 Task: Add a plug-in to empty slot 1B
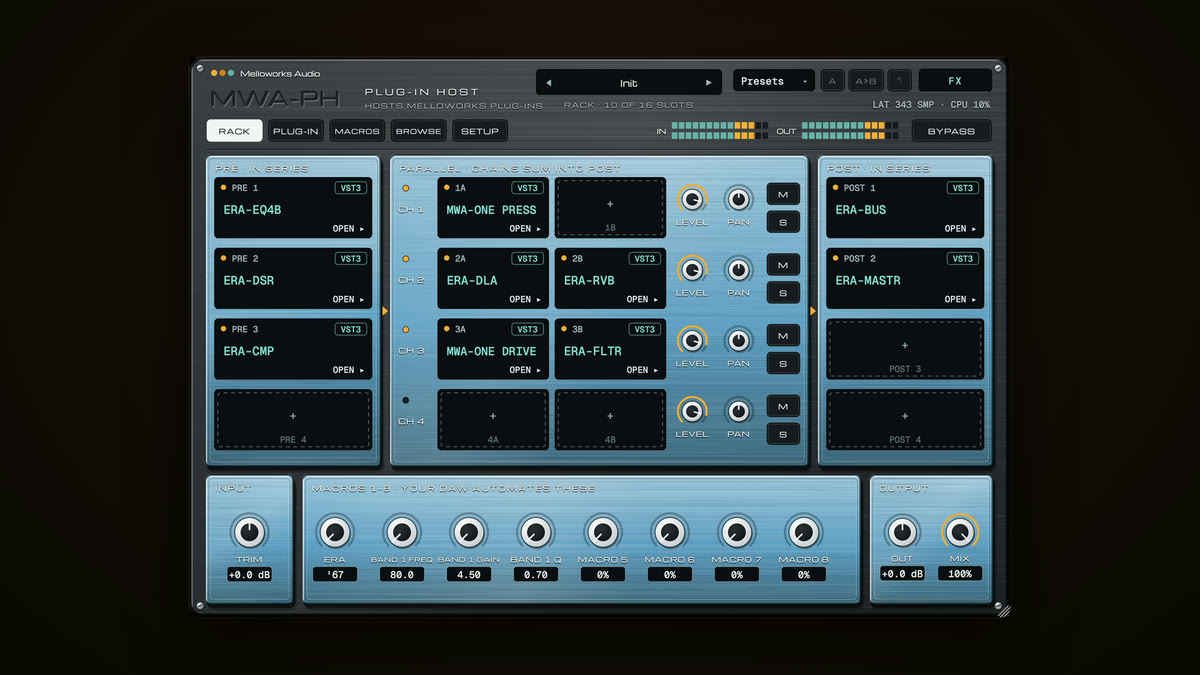(610, 209)
